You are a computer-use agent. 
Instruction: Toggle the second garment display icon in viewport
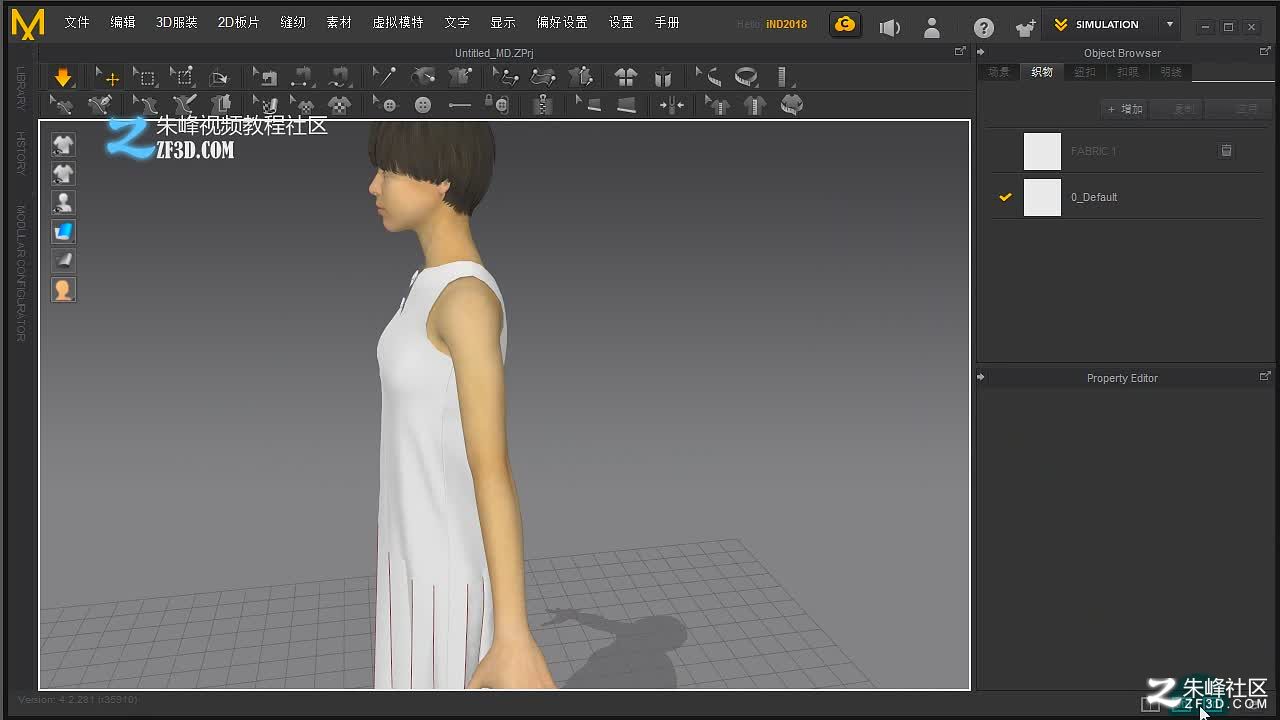63,174
